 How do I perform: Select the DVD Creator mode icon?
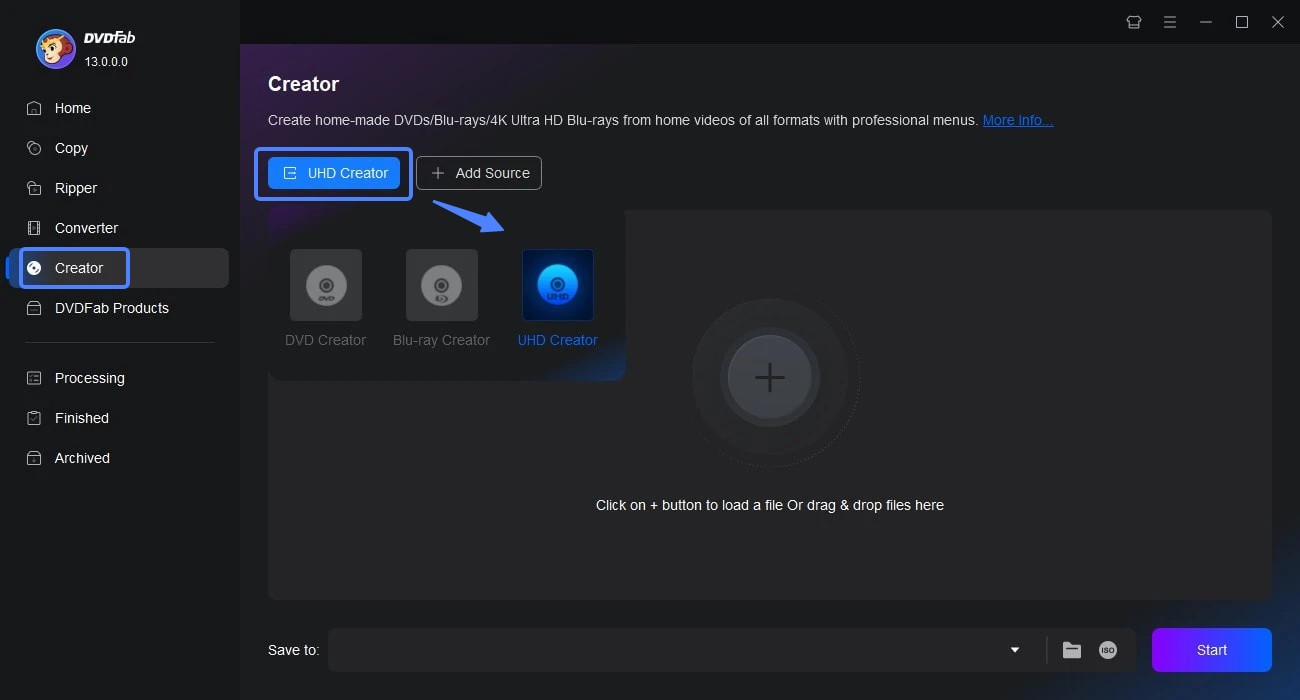tap(325, 285)
